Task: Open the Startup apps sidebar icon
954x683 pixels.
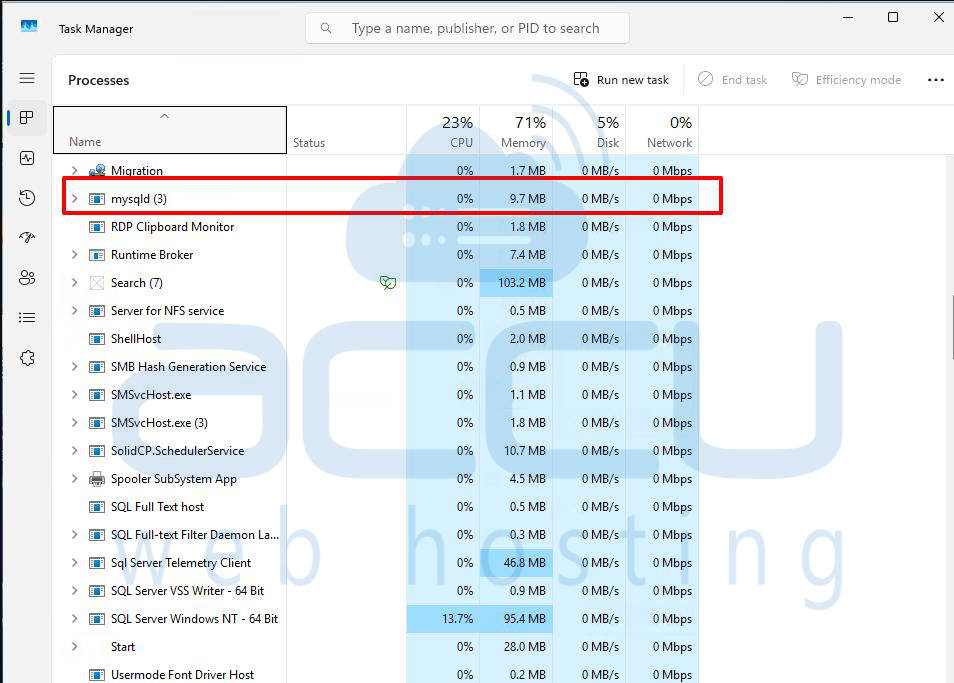Action: (27, 237)
